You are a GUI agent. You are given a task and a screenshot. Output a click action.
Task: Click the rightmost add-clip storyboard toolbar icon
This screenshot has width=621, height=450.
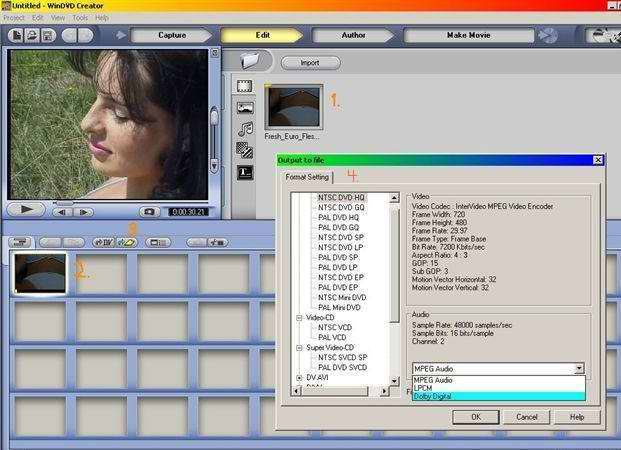pos(217,242)
